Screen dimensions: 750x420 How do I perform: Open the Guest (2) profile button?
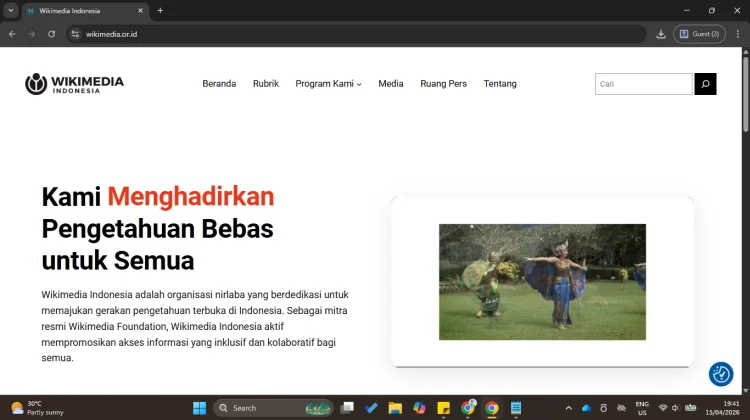[699, 34]
